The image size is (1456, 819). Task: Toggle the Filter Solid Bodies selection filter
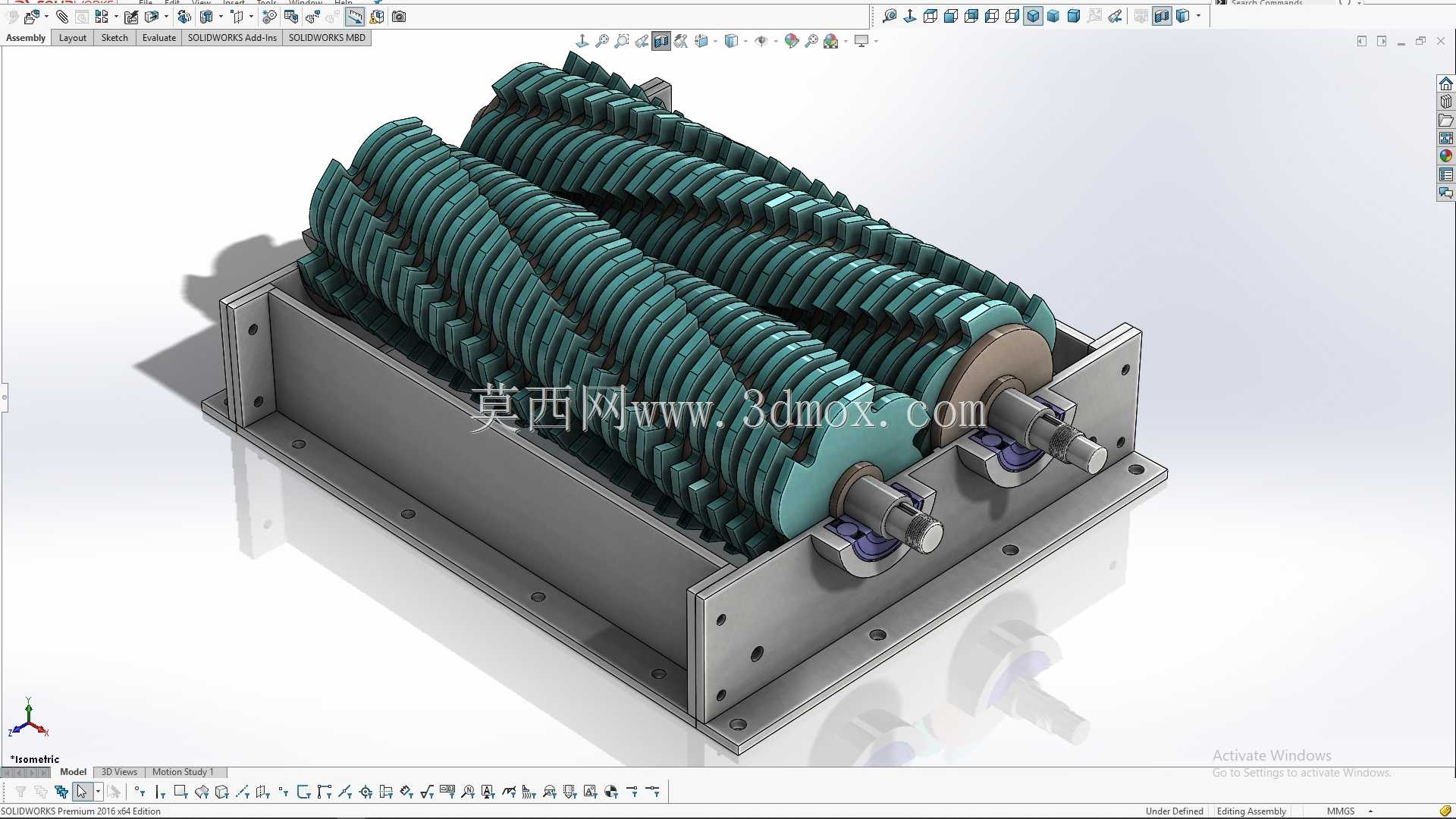[x=221, y=792]
